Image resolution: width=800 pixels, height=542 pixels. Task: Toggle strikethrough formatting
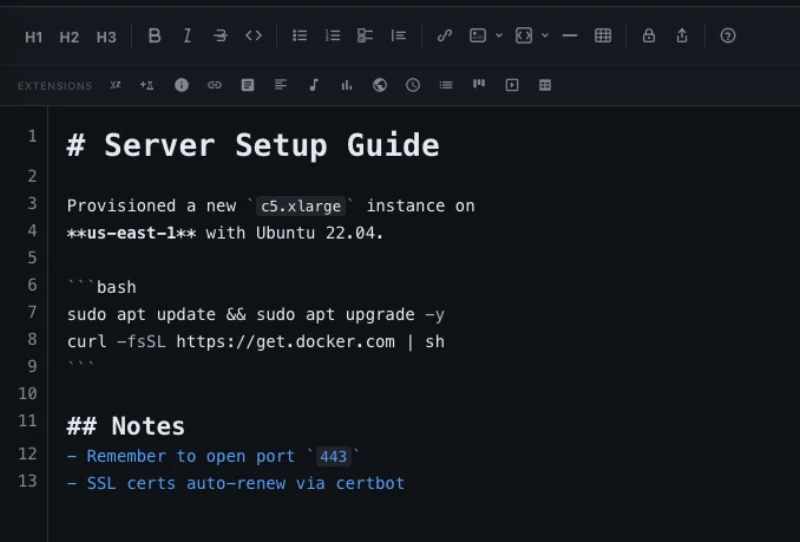pos(220,36)
